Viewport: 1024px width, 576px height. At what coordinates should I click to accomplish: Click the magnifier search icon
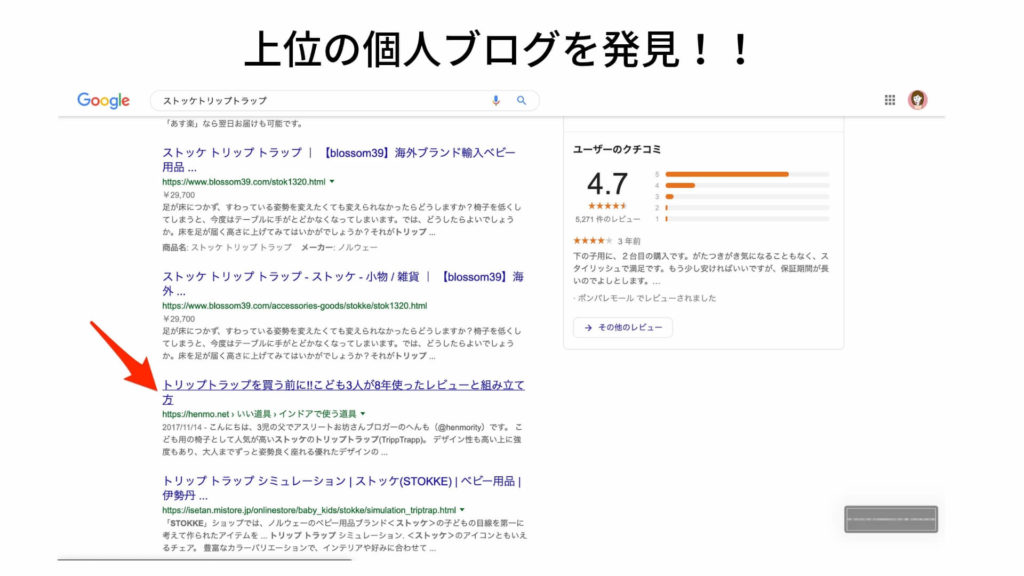(521, 101)
